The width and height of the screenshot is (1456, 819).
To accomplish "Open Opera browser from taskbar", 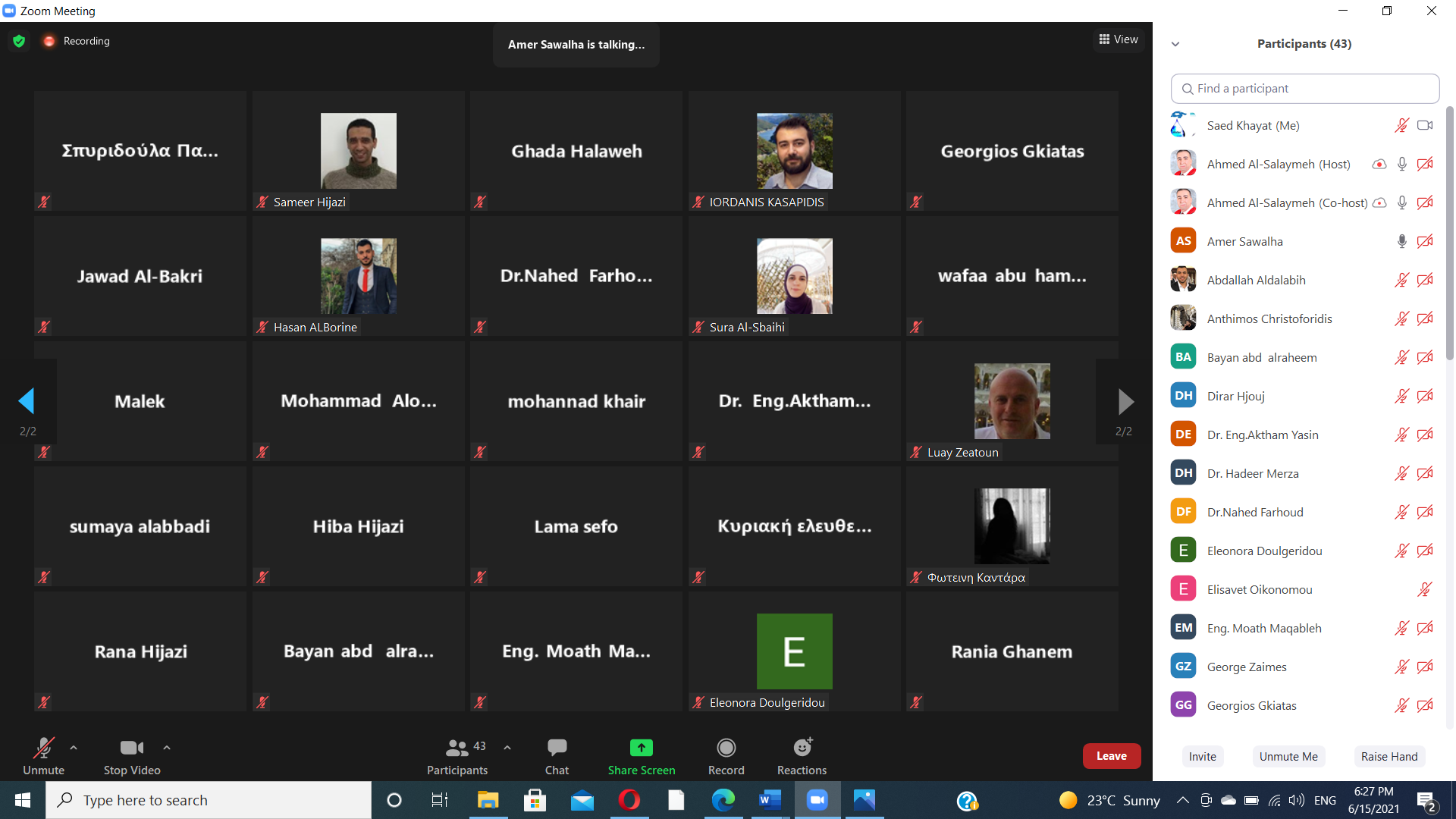I will [x=629, y=800].
